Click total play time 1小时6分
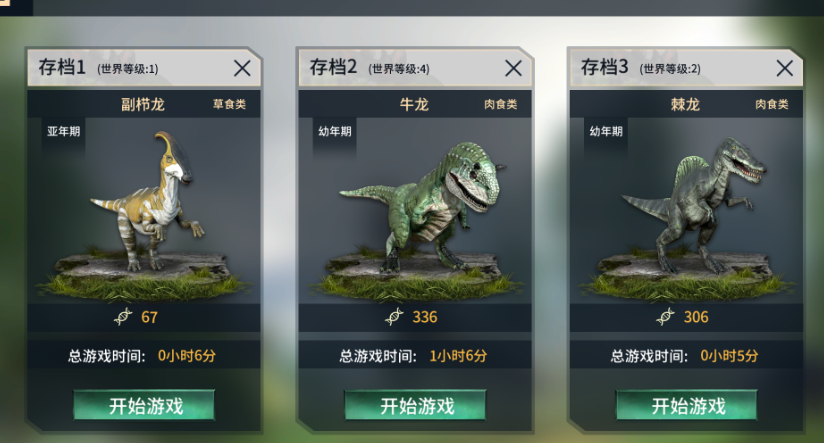This screenshot has width=824, height=443. coord(458,356)
